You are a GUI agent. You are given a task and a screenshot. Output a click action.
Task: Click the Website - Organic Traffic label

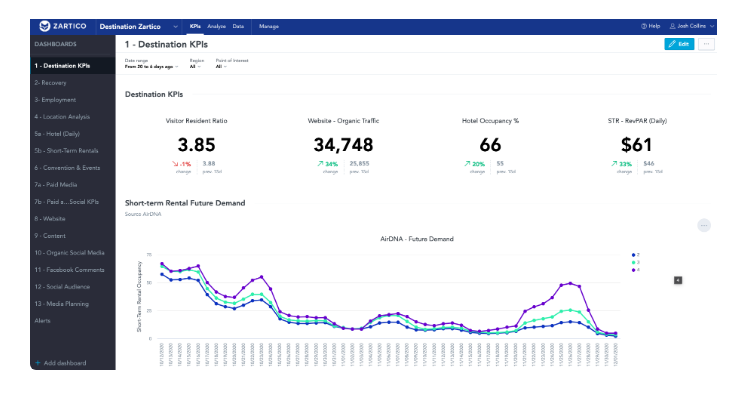tap(344, 121)
